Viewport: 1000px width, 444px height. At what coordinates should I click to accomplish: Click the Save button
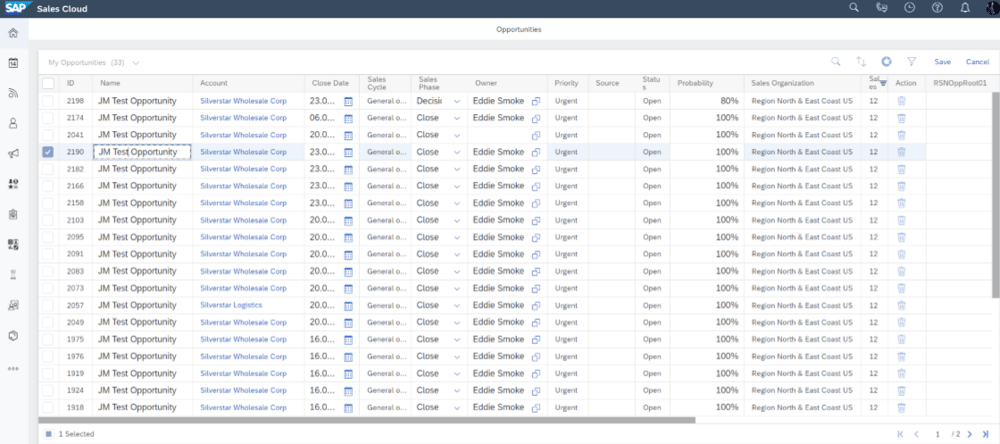click(x=943, y=62)
